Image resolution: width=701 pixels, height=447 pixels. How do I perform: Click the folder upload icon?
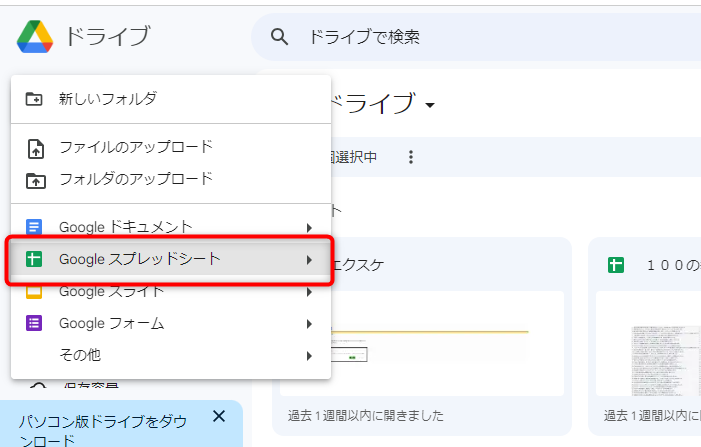click(x=35, y=181)
